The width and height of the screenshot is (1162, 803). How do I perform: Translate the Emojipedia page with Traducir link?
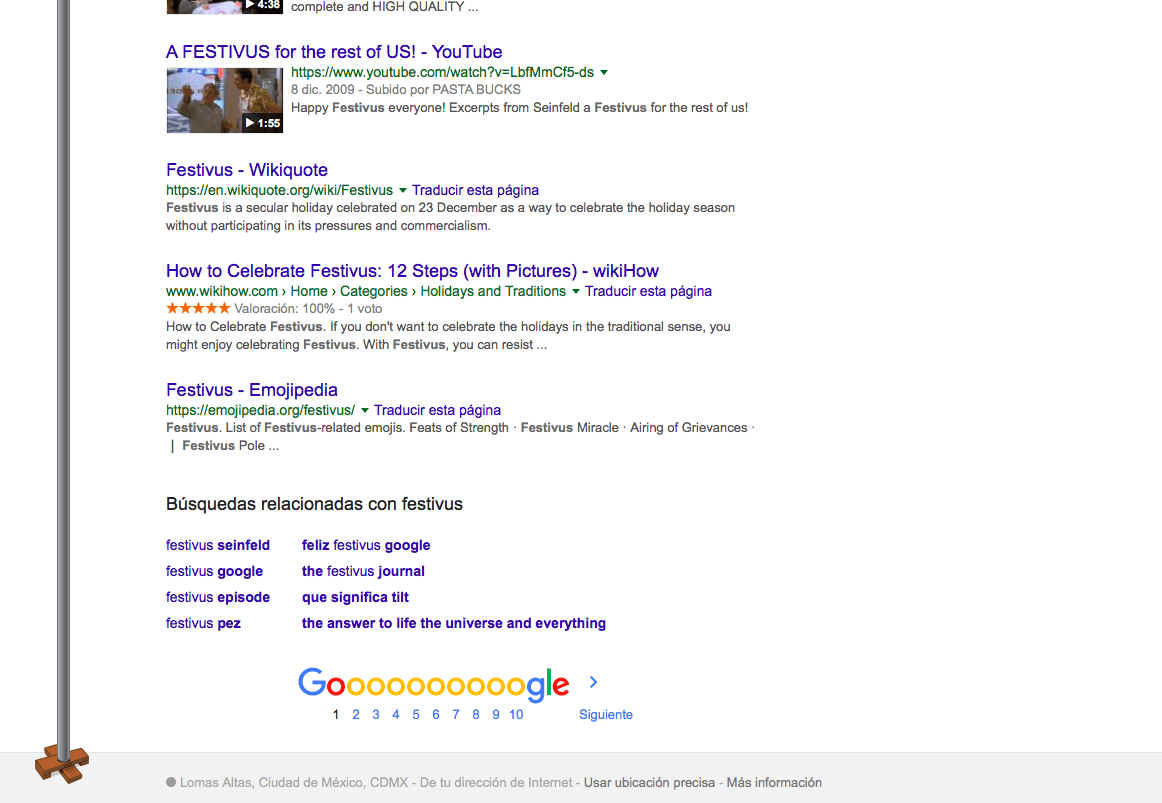[437, 410]
